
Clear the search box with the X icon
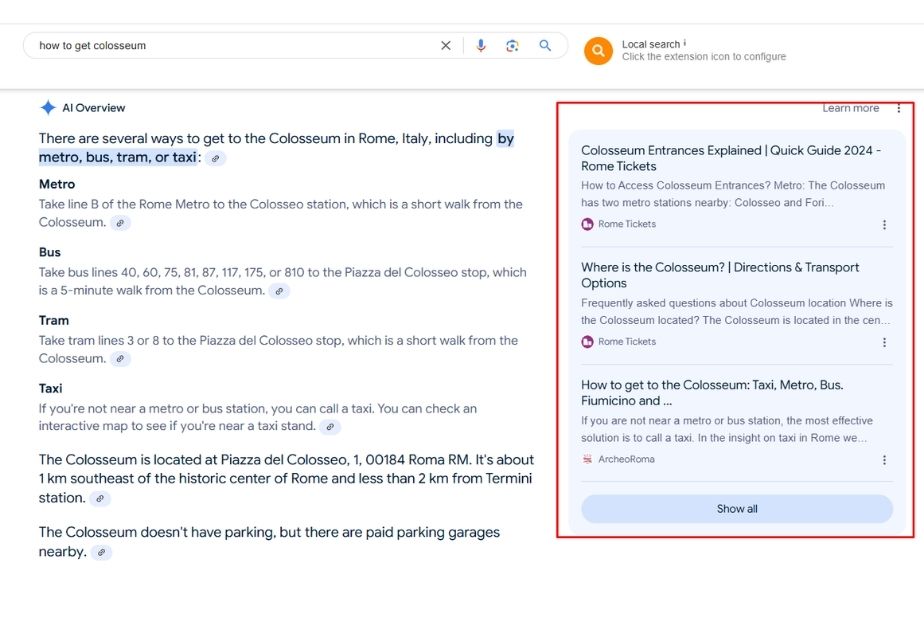click(446, 46)
